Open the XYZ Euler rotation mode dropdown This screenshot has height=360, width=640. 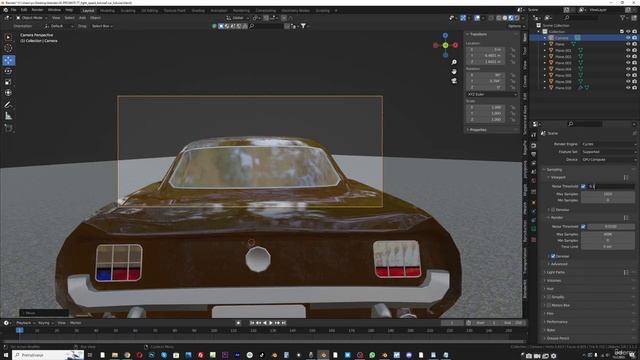click(492, 94)
